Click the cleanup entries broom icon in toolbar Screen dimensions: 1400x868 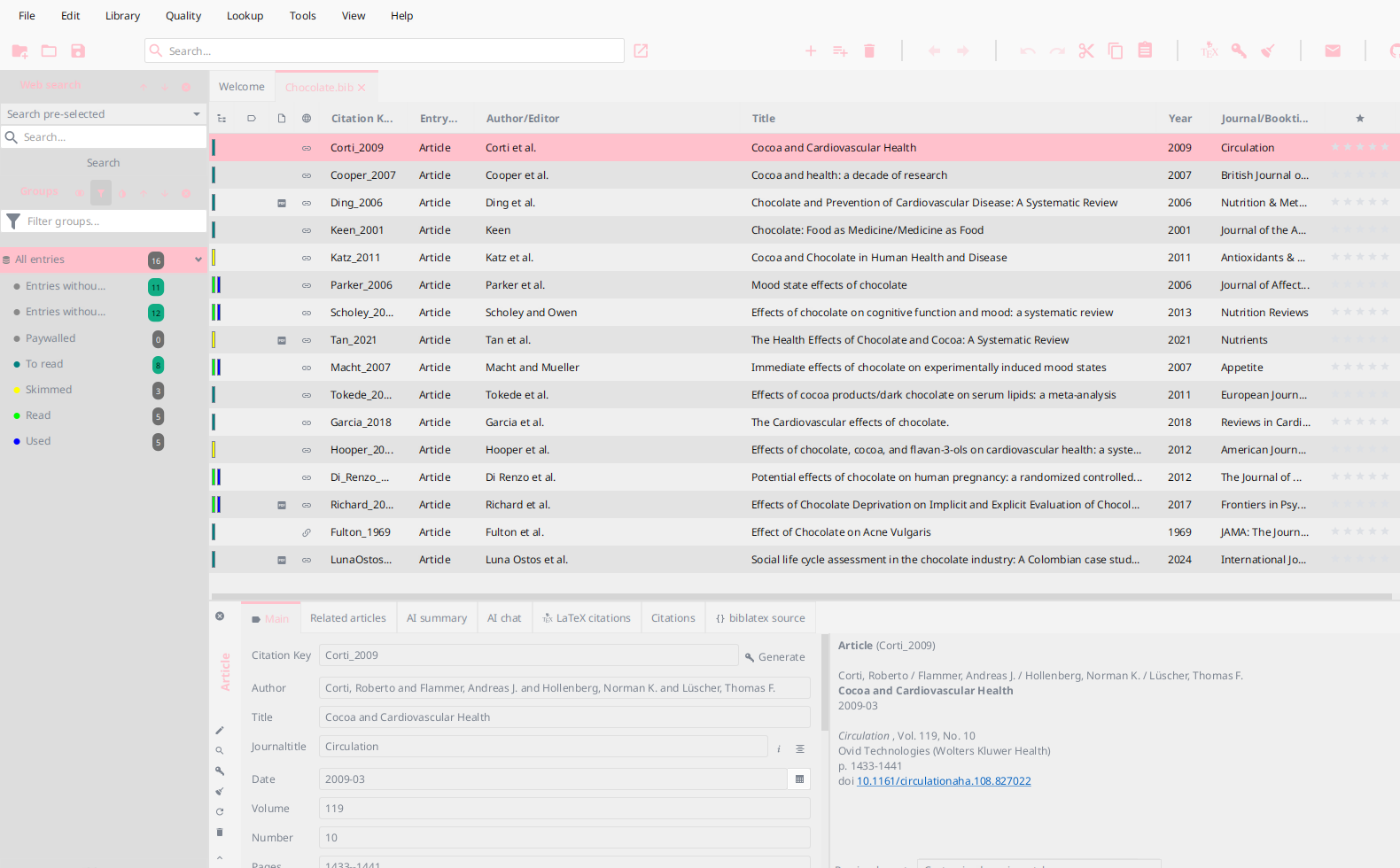coord(1268,51)
